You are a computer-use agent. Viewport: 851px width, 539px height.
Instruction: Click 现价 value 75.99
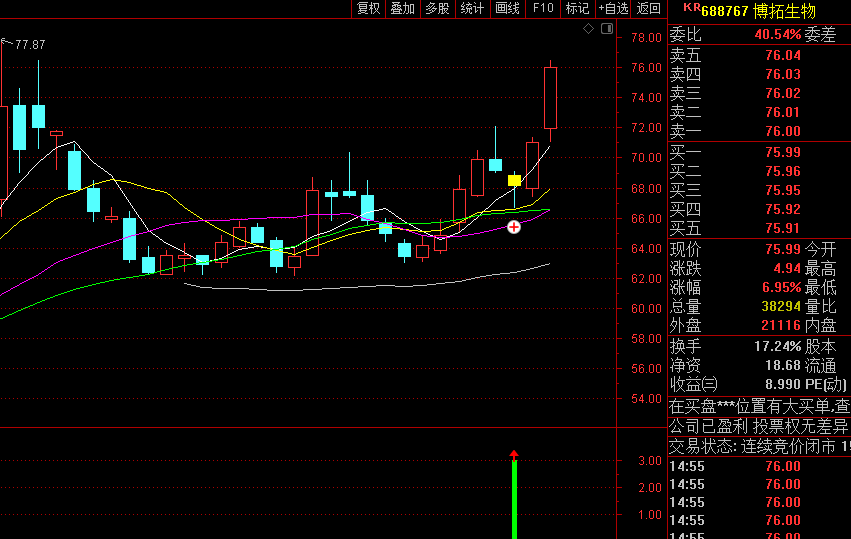pos(783,249)
